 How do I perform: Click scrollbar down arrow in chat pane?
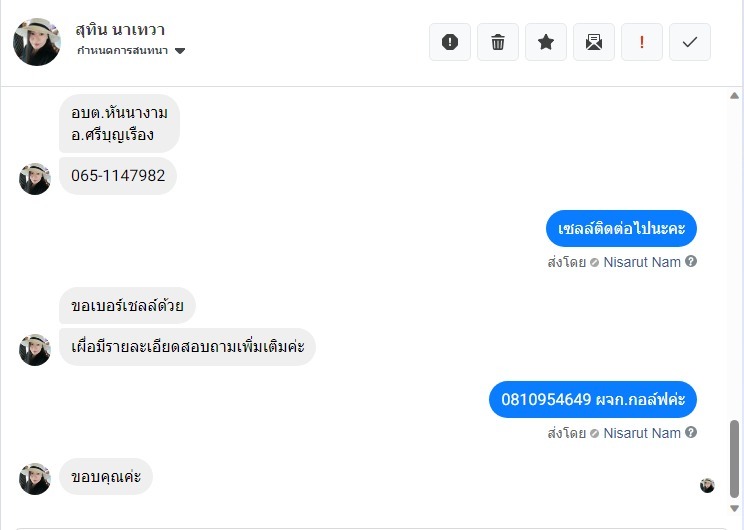point(734,509)
